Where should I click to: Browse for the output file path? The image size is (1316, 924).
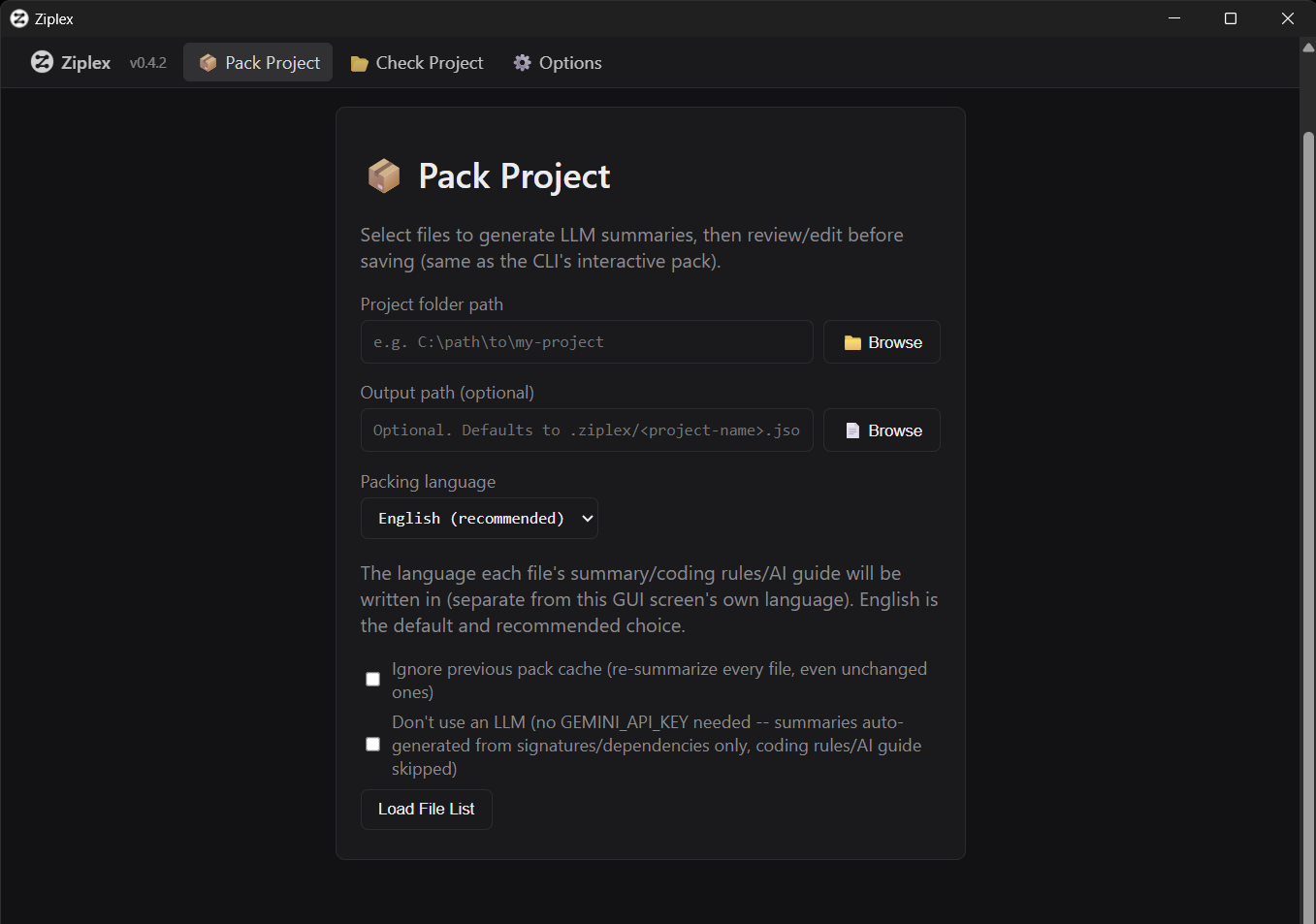(882, 430)
